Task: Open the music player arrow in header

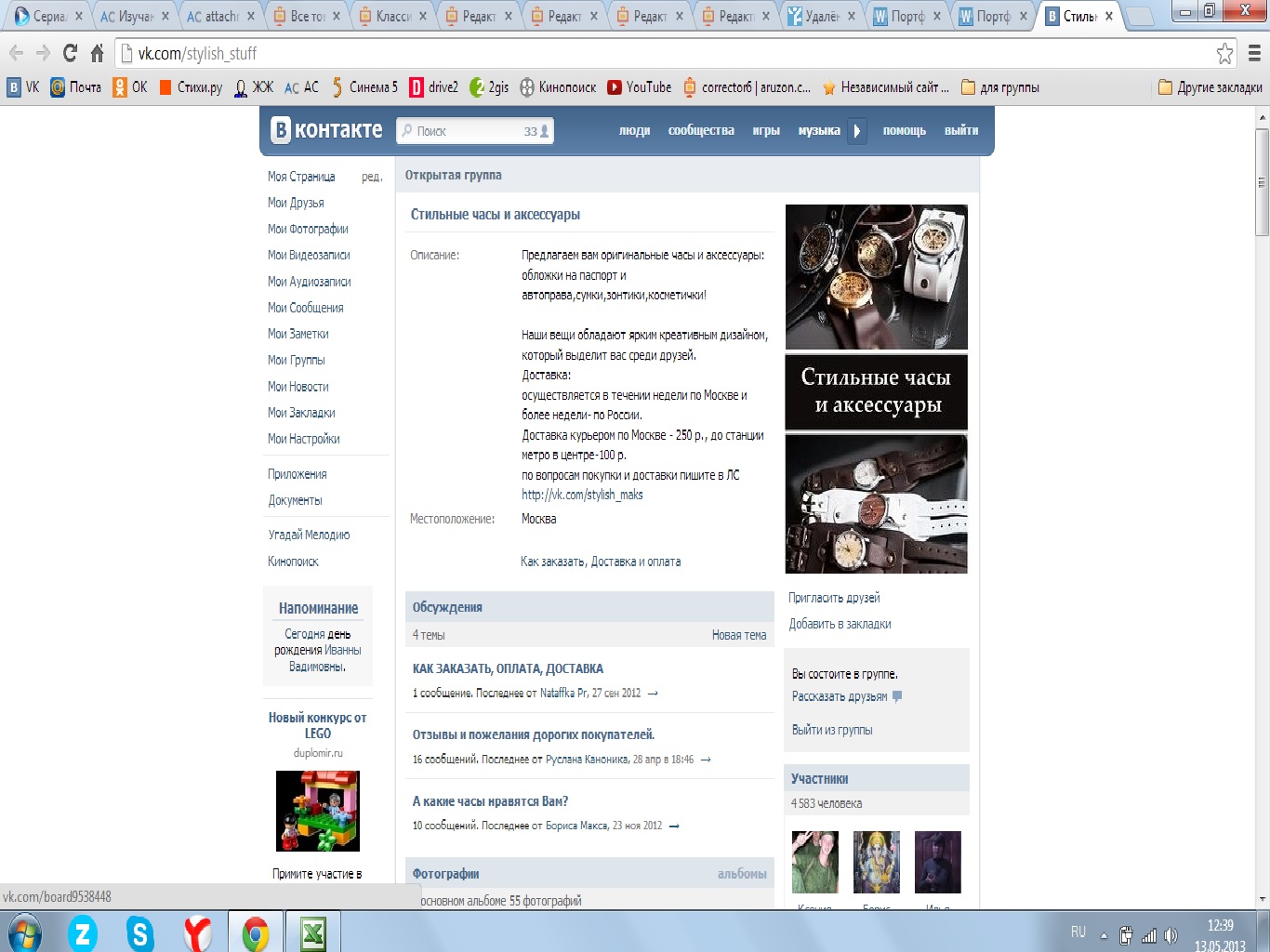Action: [x=857, y=131]
